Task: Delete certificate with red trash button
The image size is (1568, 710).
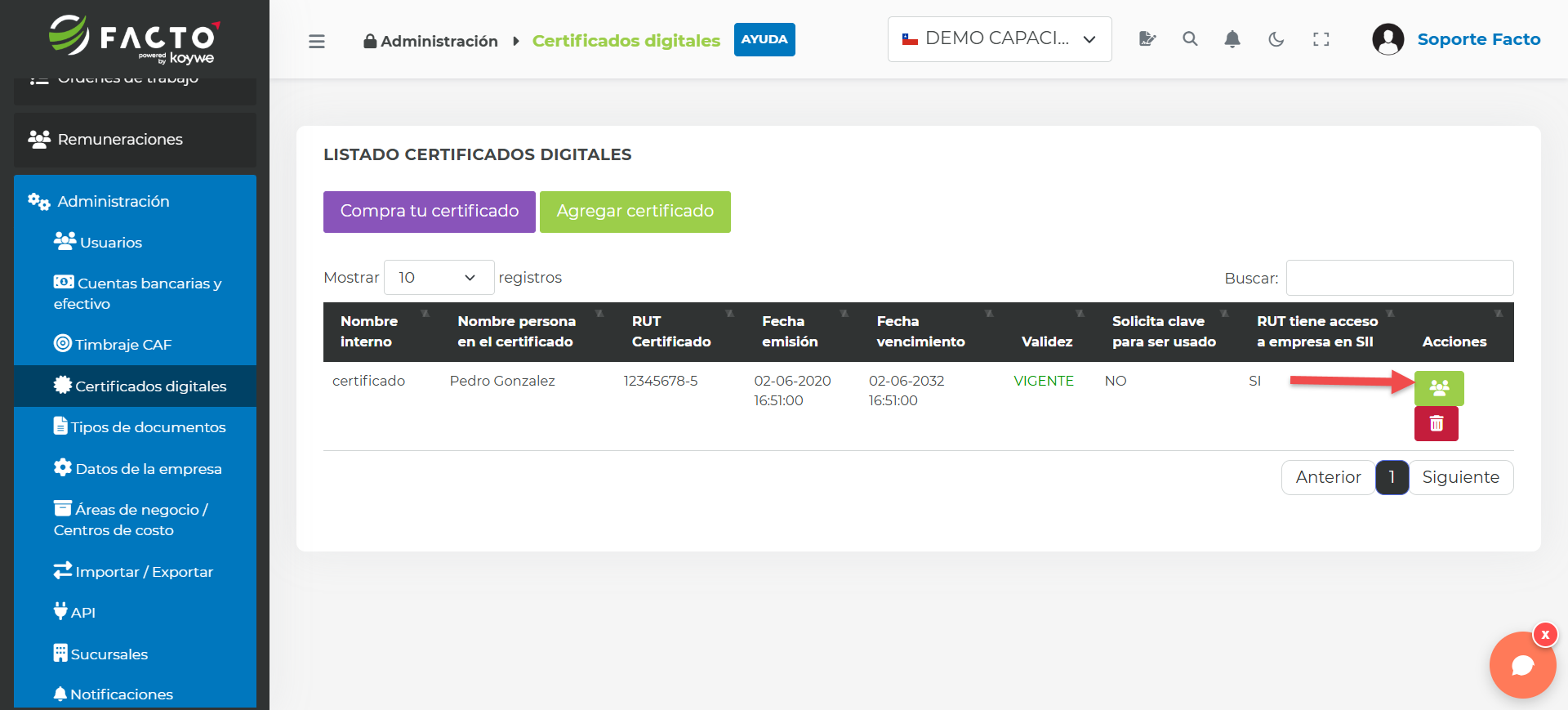Action: pos(1437,423)
